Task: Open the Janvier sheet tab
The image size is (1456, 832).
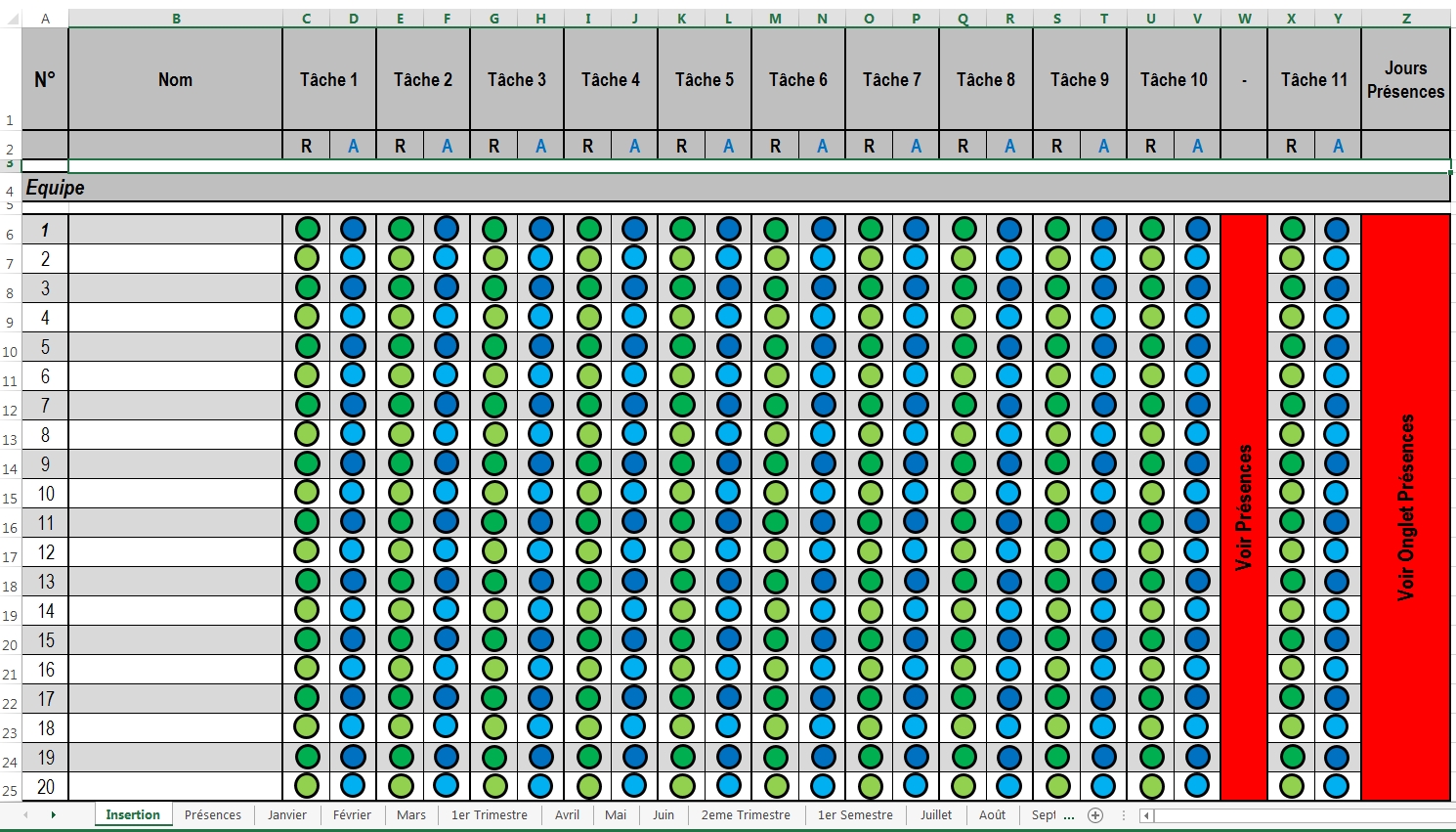Action: click(x=287, y=815)
